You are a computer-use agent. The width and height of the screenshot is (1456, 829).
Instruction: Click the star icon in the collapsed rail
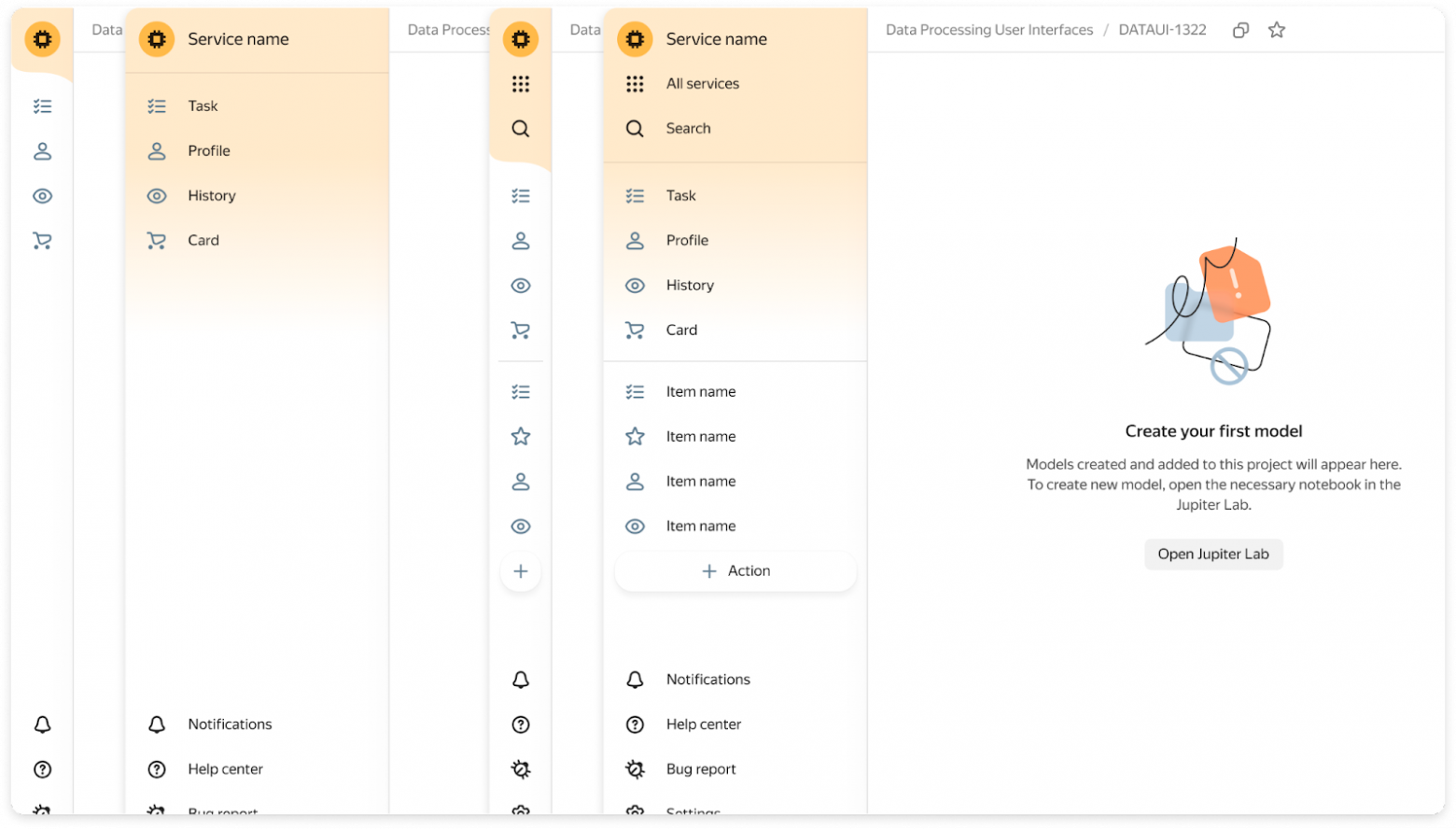tap(521, 437)
